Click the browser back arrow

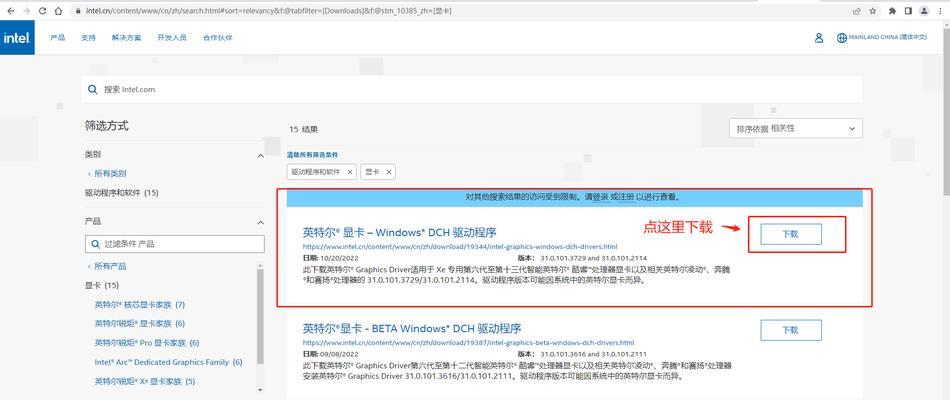pyautogui.click(x=10, y=11)
